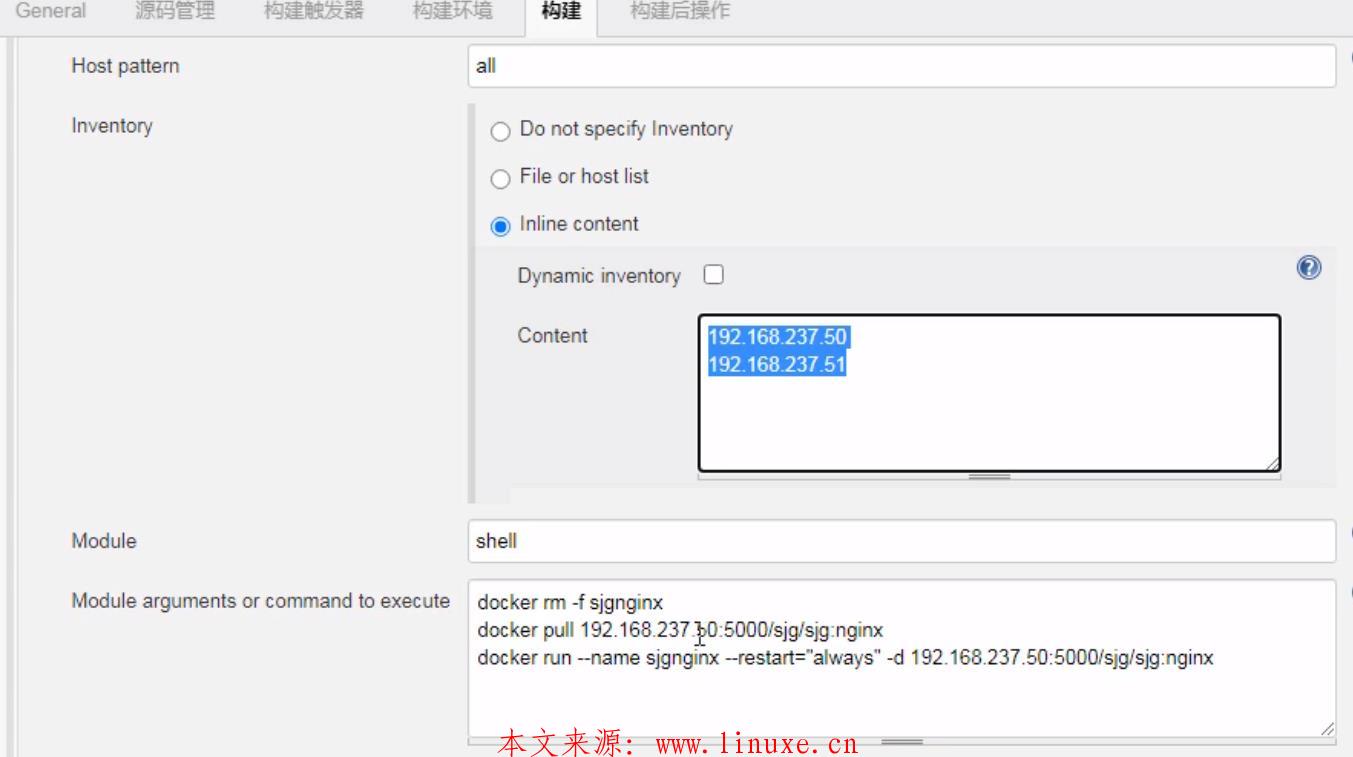Image resolution: width=1353 pixels, height=757 pixels.
Task: Switch to the 构建触发器 tab
Action: [314, 12]
